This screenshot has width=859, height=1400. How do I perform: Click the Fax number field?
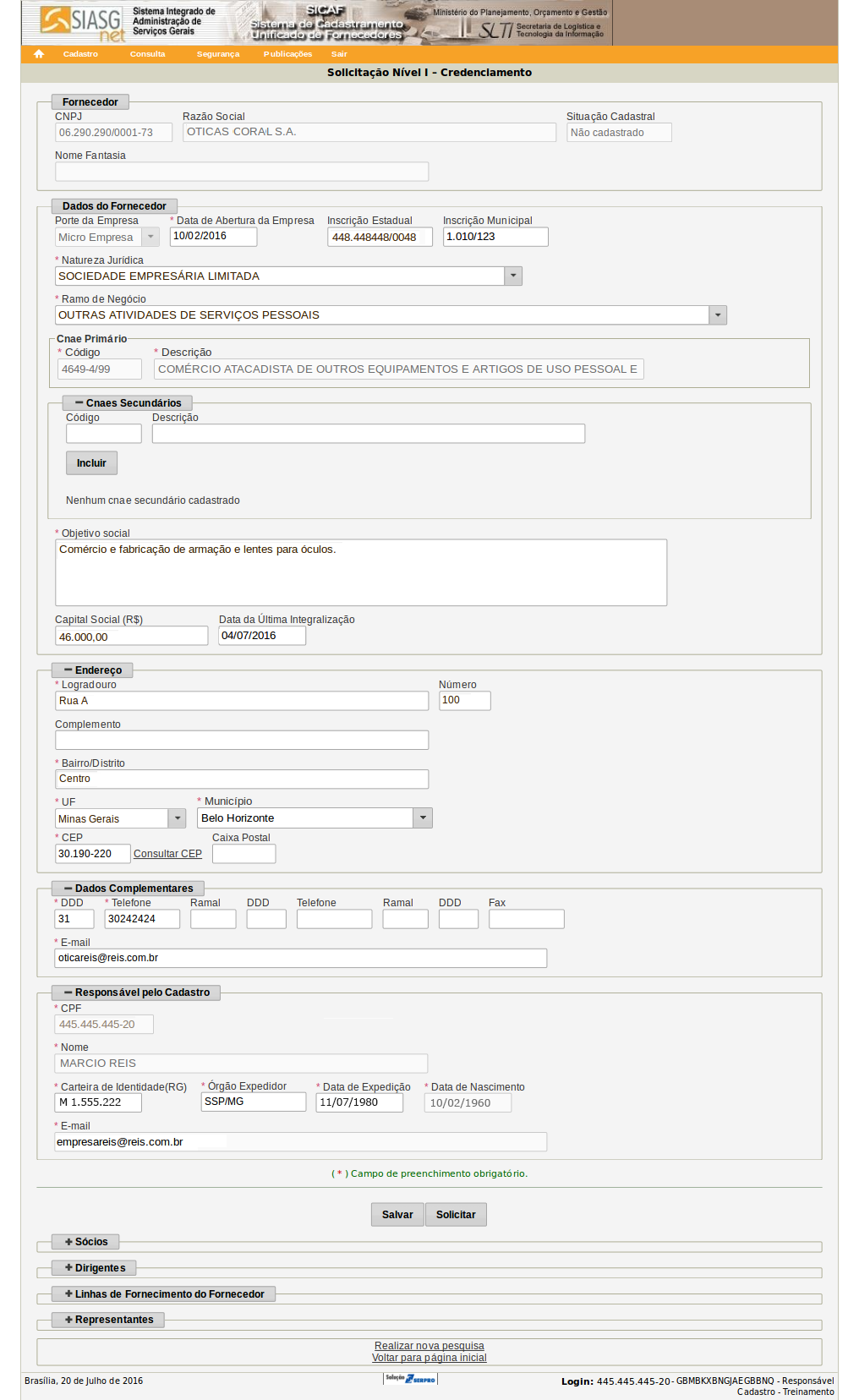pos(527,919)
